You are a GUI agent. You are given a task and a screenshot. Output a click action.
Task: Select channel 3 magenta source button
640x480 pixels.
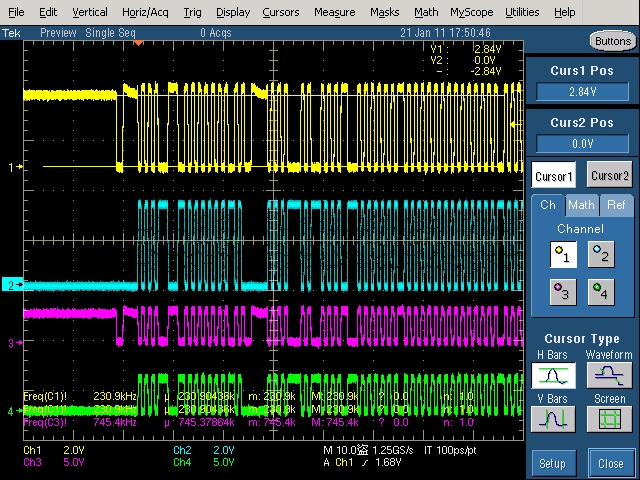[563, 292]
